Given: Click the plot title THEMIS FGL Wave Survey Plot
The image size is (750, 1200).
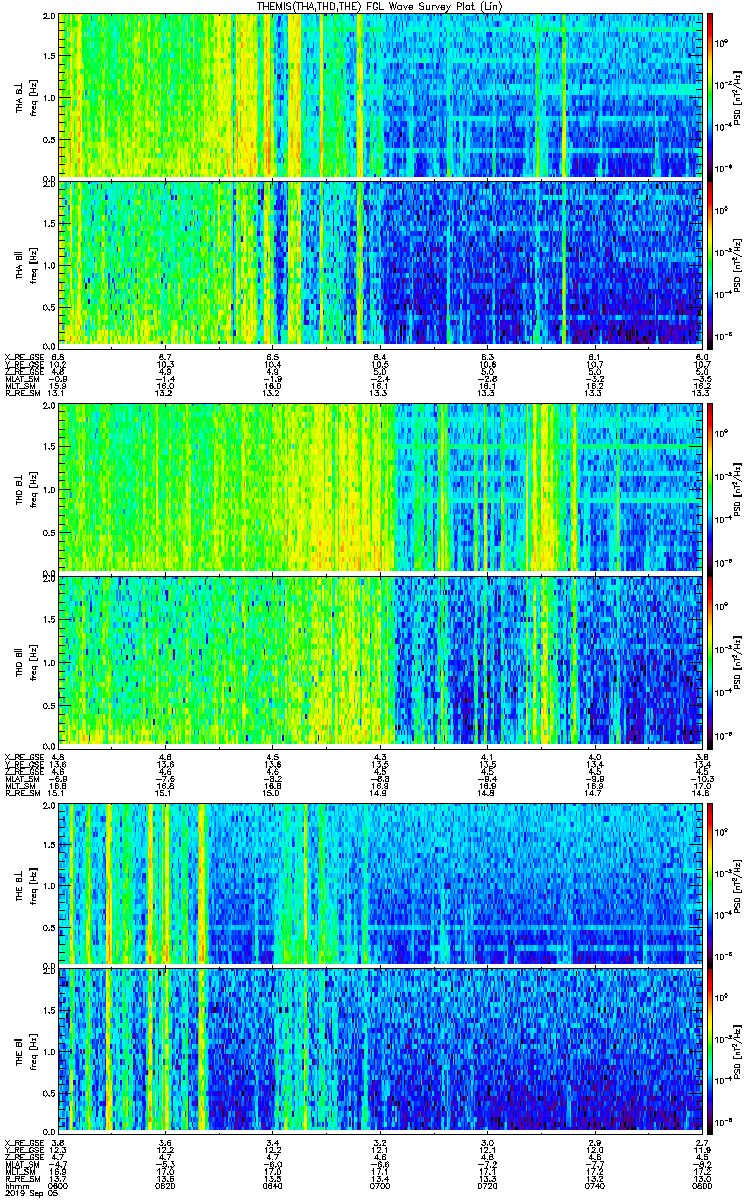Looking at the screenshot, I should pyautogui.click(x=381, y=6).
